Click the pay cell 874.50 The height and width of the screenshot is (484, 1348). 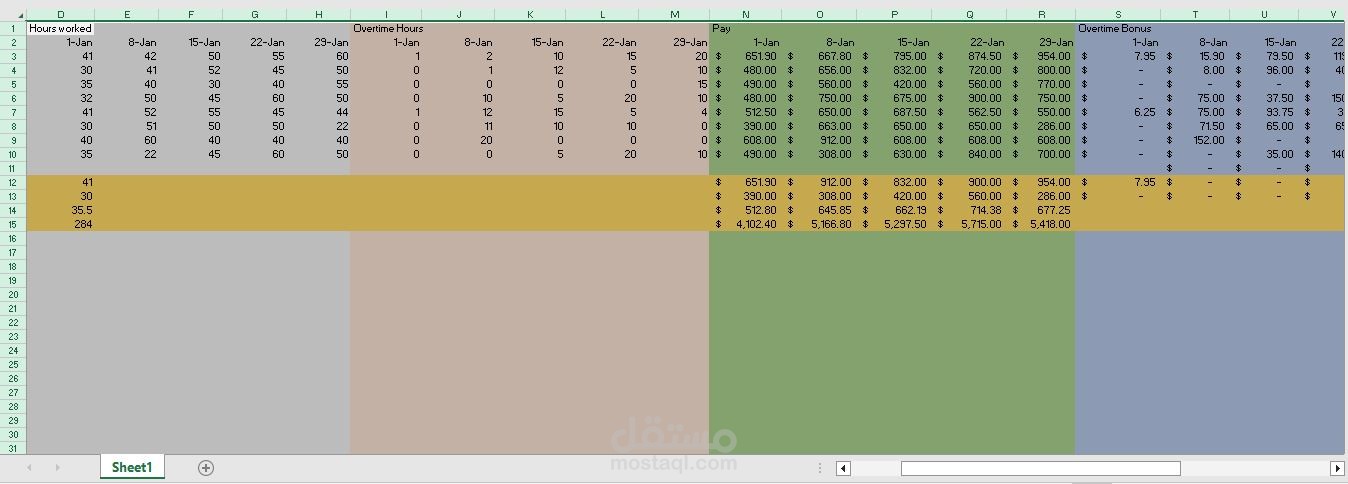point(968,56)
